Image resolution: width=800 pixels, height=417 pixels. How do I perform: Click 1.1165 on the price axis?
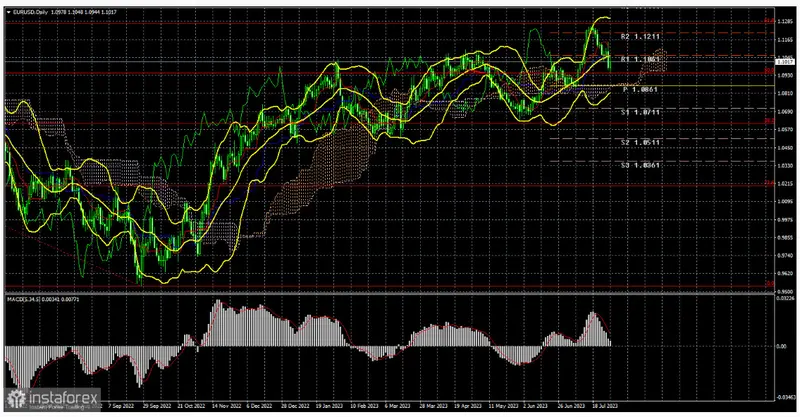coord(783,40)
